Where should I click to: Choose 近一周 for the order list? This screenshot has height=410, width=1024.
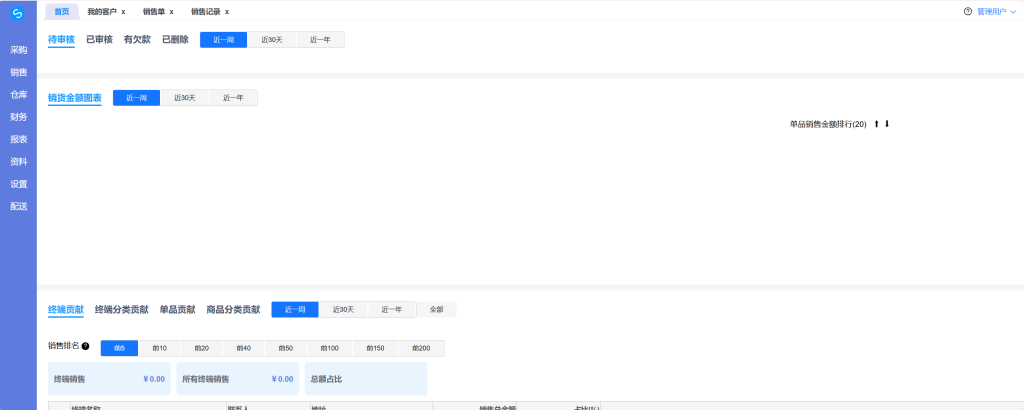pos(223,40)
